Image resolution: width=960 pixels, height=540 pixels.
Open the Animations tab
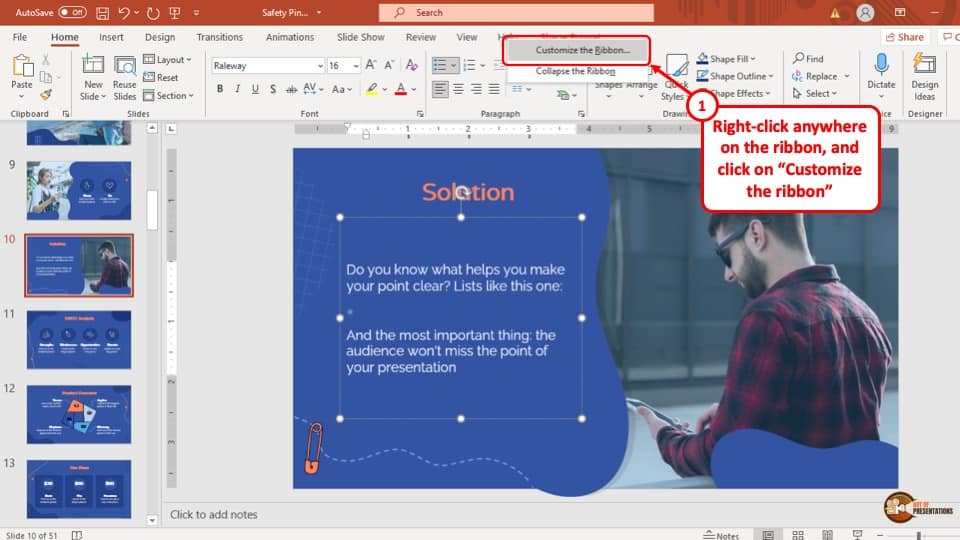(290, 37)
